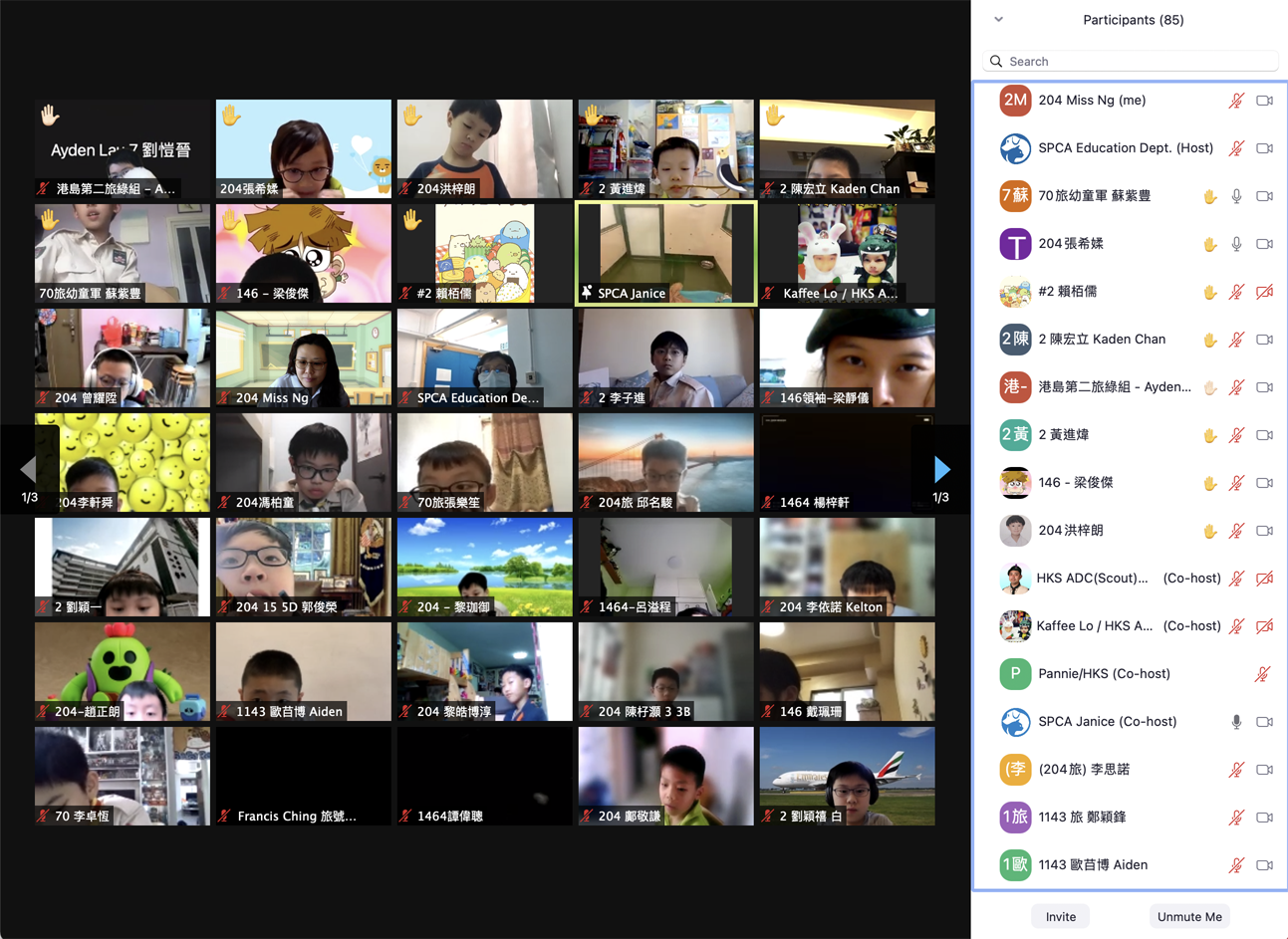
Task: Click disabled camera icon for #2 賴栢儒
Action: (x=1264, y=292)
